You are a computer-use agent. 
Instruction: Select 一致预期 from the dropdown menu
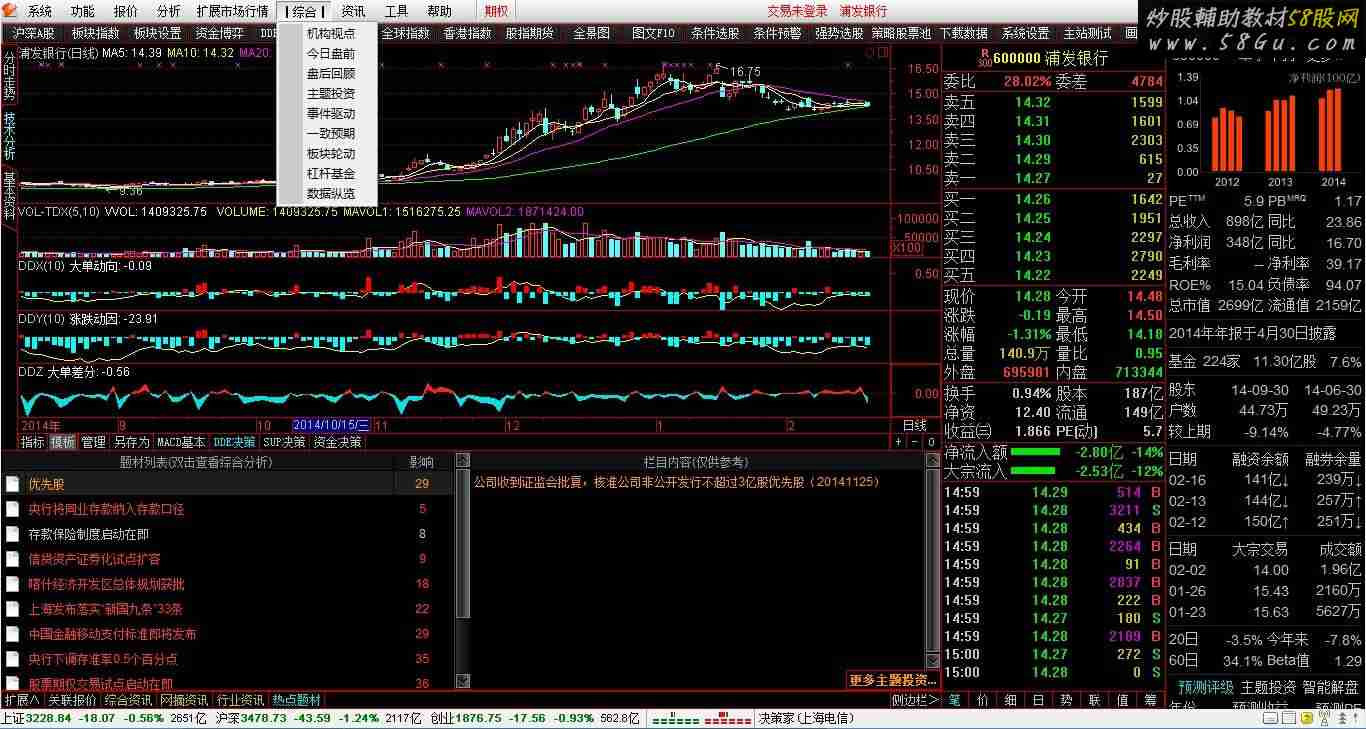click(331, 133)
